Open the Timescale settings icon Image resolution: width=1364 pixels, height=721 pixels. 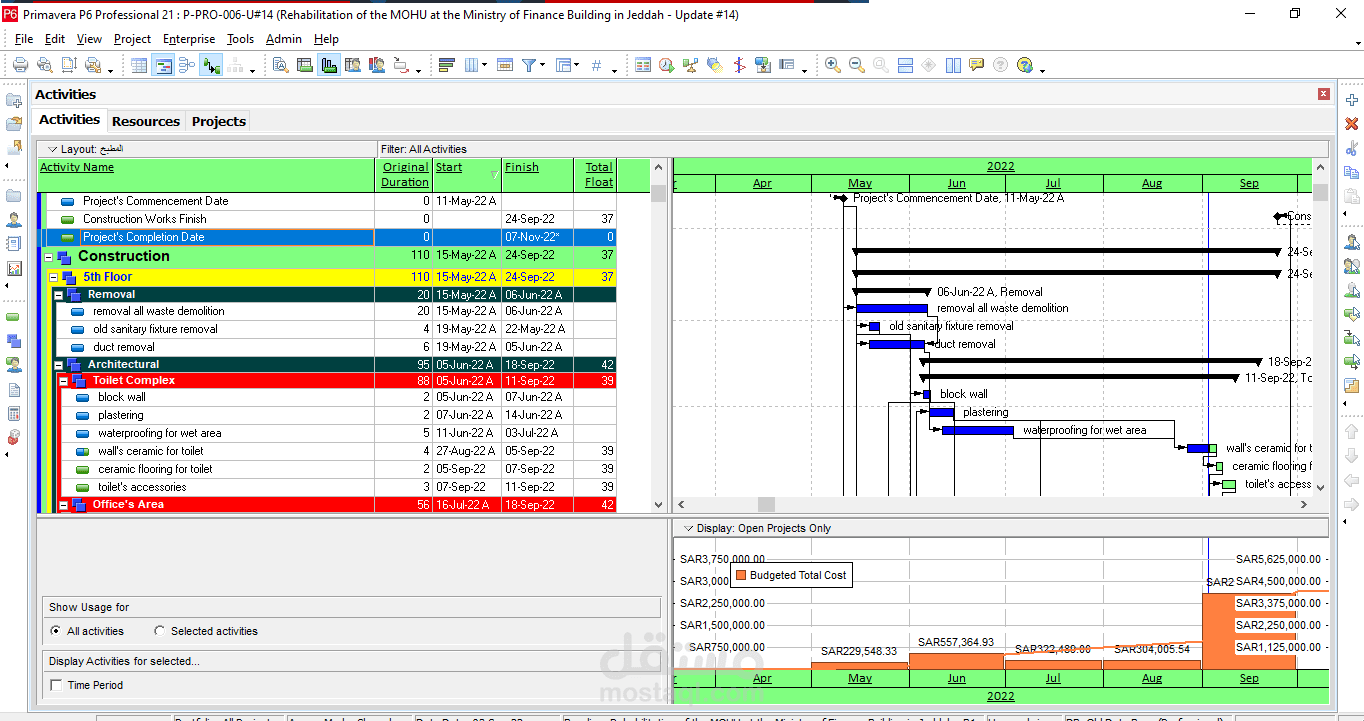[x=505, y=65]
